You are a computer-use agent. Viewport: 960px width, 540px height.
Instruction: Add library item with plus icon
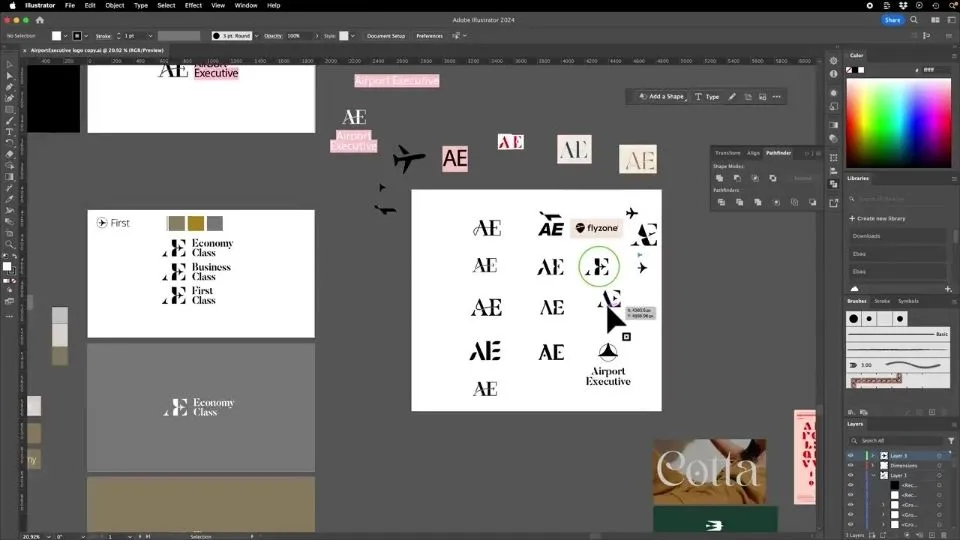(948, 288)
